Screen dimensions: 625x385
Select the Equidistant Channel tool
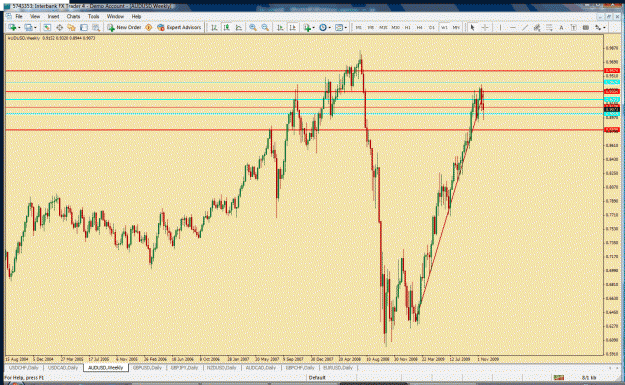pos(537,28)
